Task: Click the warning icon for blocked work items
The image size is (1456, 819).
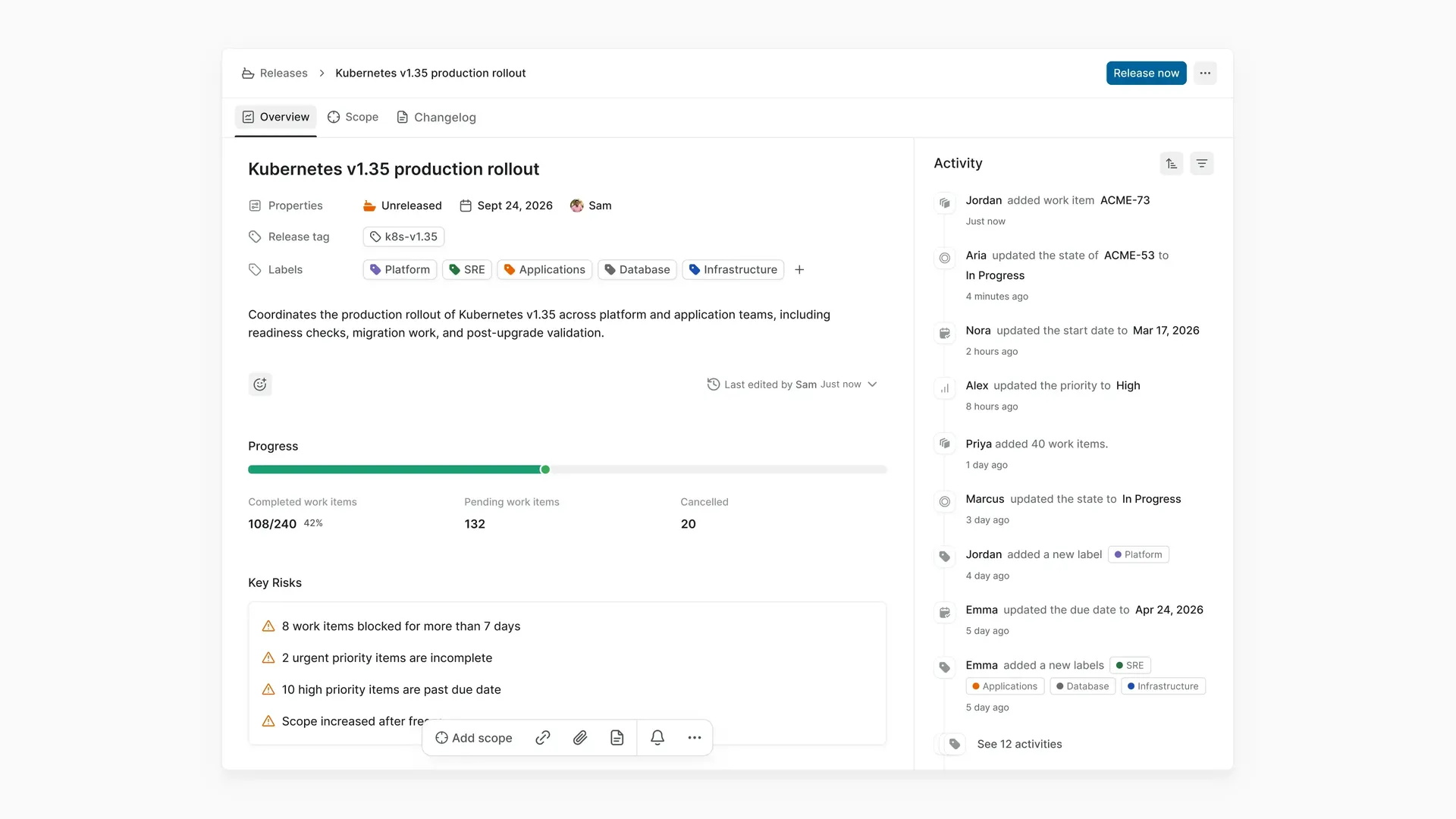Action: [268, 626]
